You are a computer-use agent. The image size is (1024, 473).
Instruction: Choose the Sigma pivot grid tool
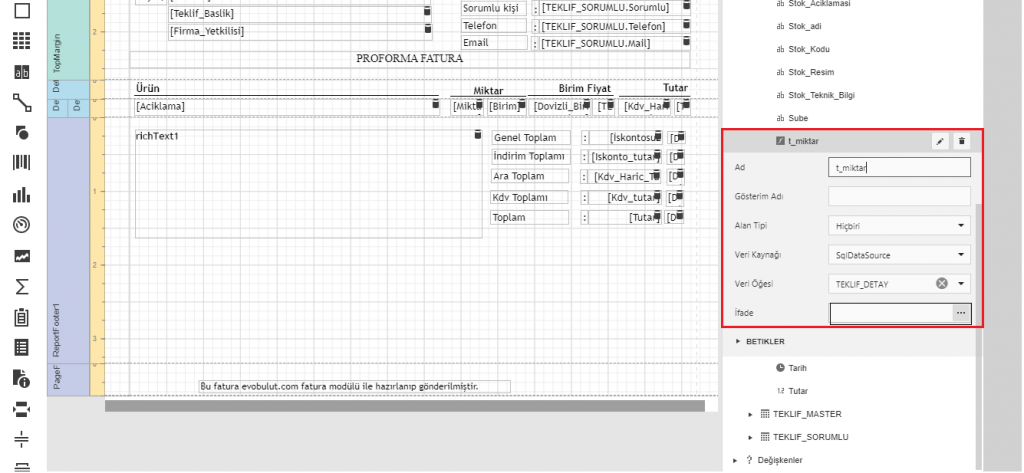click(x=20, y=287)
